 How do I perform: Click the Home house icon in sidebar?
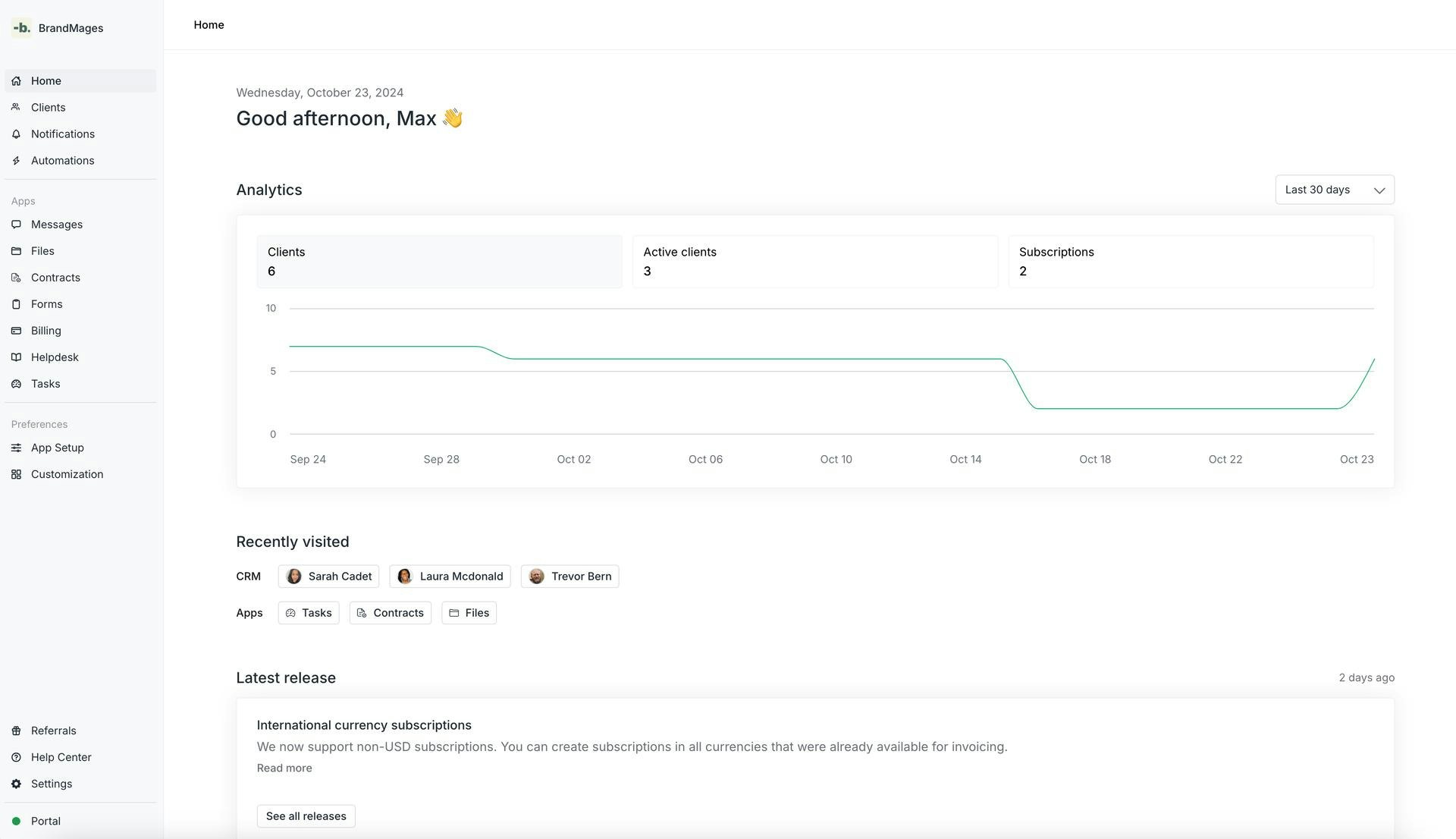[16, 81]
